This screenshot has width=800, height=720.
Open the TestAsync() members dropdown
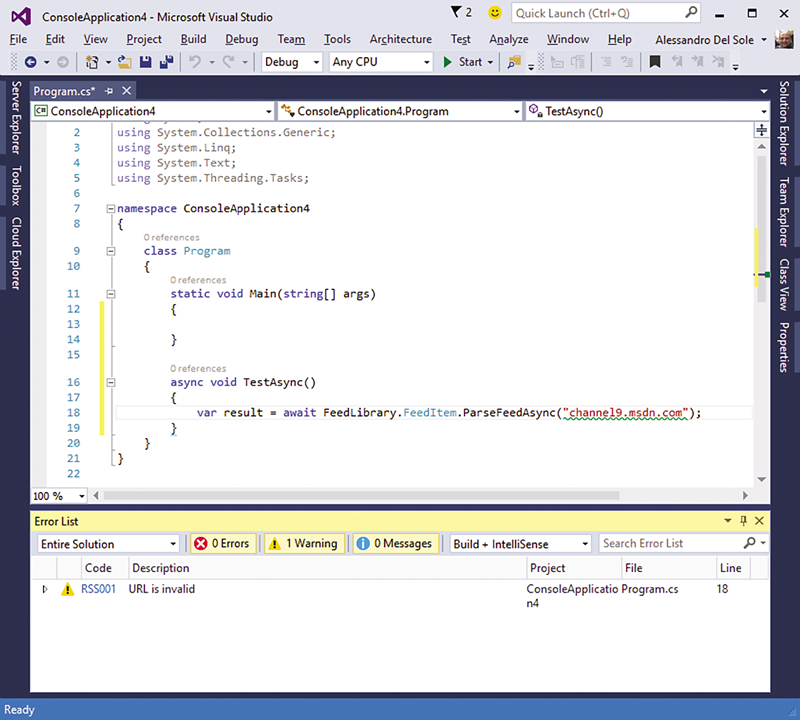pyautogui.click(x=647, y=111)
